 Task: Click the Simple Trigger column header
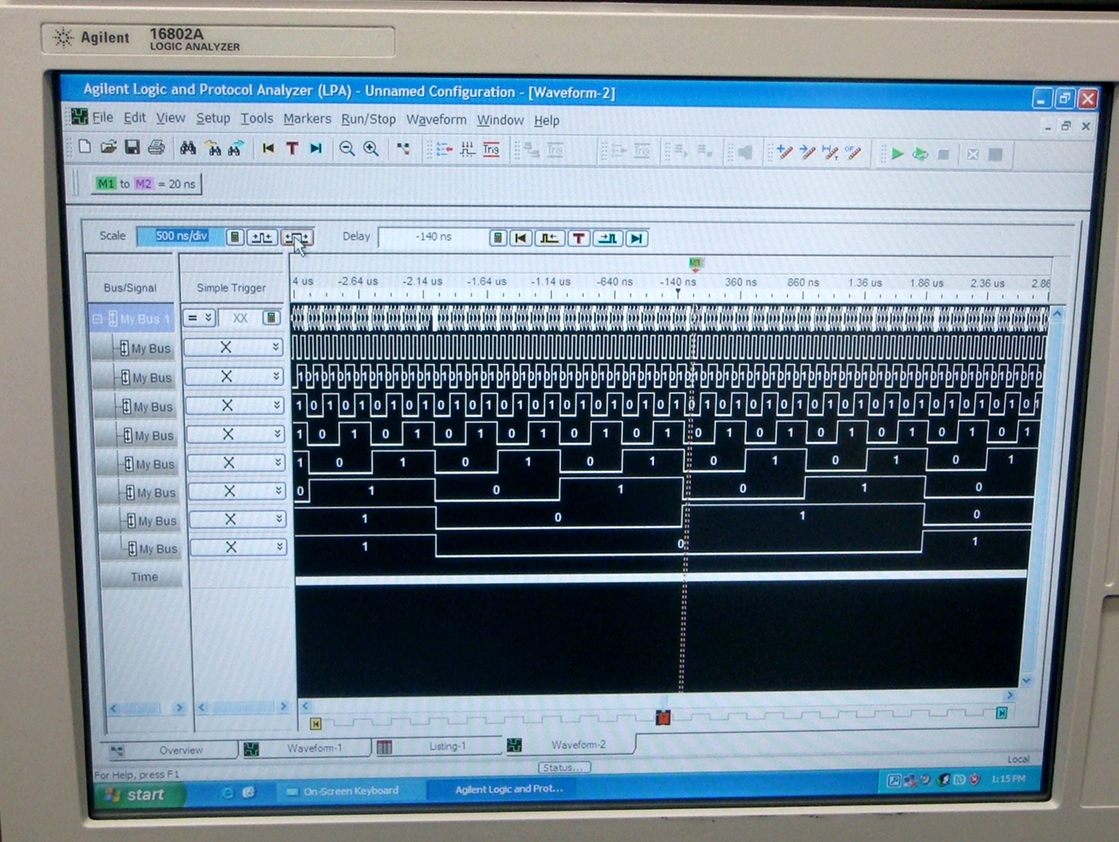(x=231, y=288)
